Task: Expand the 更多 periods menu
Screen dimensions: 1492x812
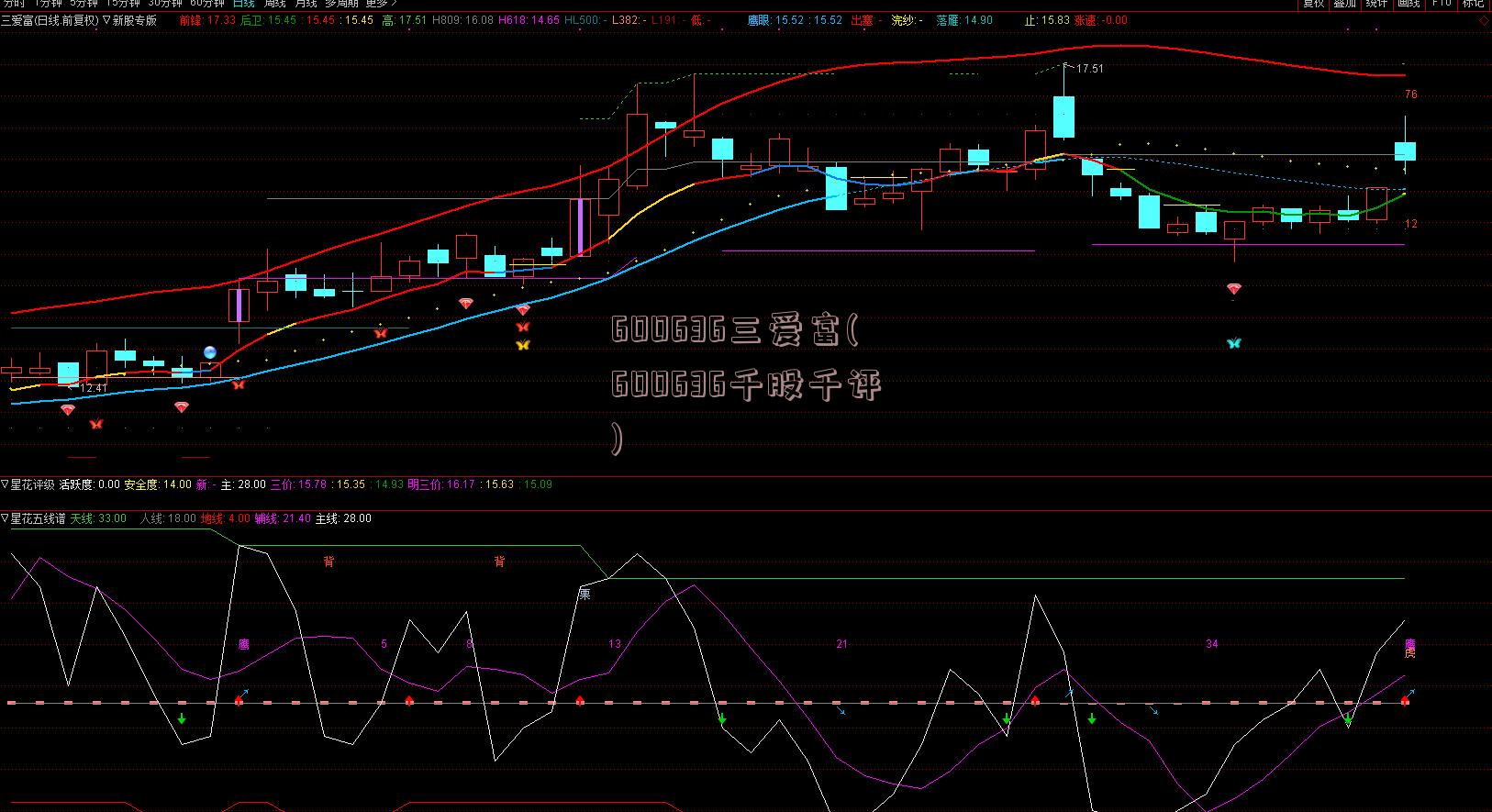Action: 381,4
